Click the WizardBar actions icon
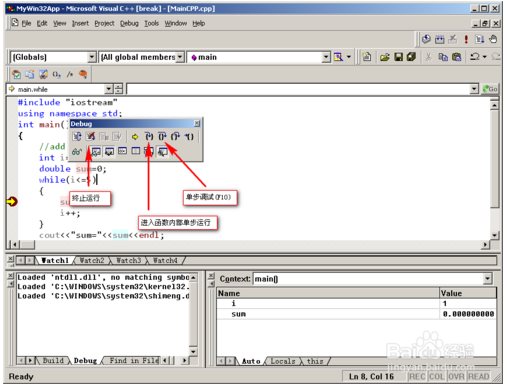Screen dimensions: 507x387 click(x=338, y=57)
